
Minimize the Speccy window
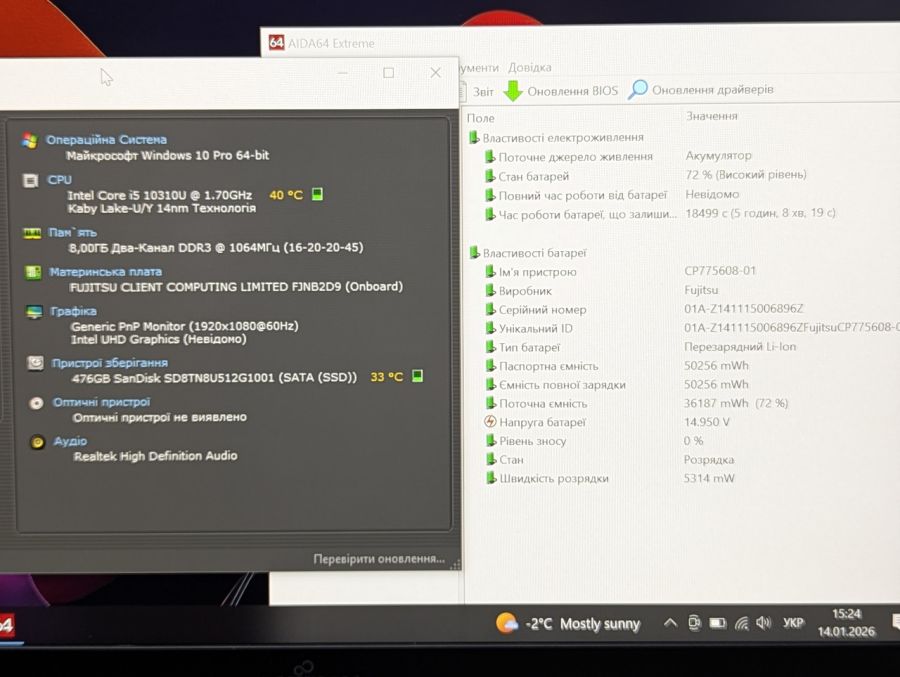point(343,72)
